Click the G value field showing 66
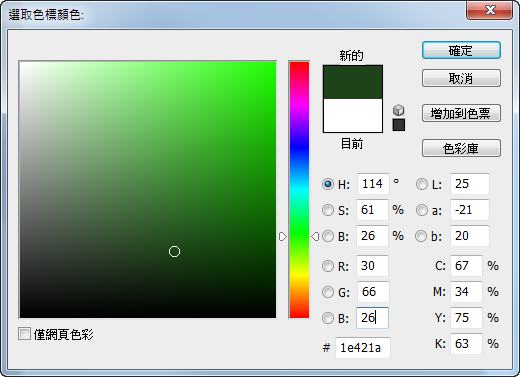Image resolution: width=520 pixels, height=377 pixels. click(x=373, y=292)
